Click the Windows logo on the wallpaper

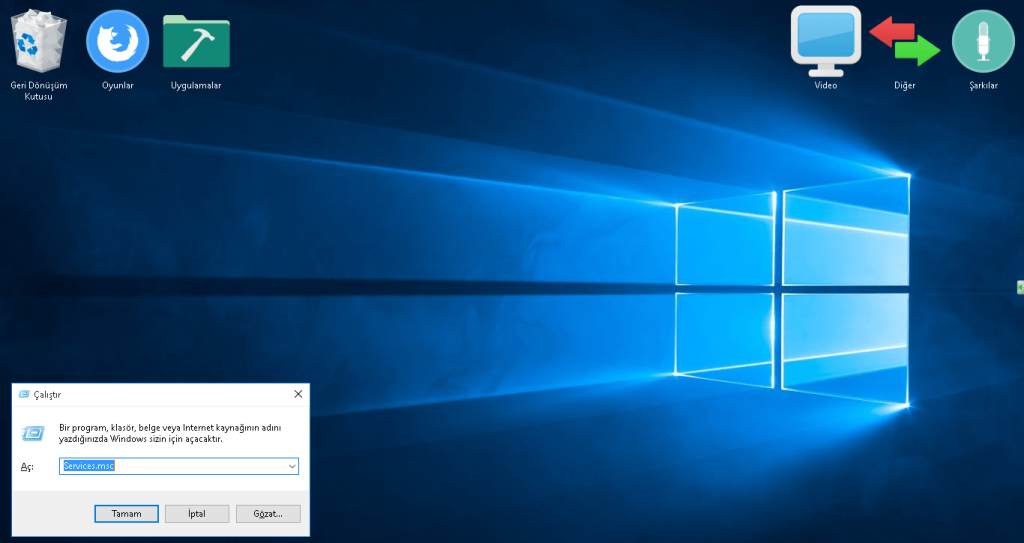point(792,292)
